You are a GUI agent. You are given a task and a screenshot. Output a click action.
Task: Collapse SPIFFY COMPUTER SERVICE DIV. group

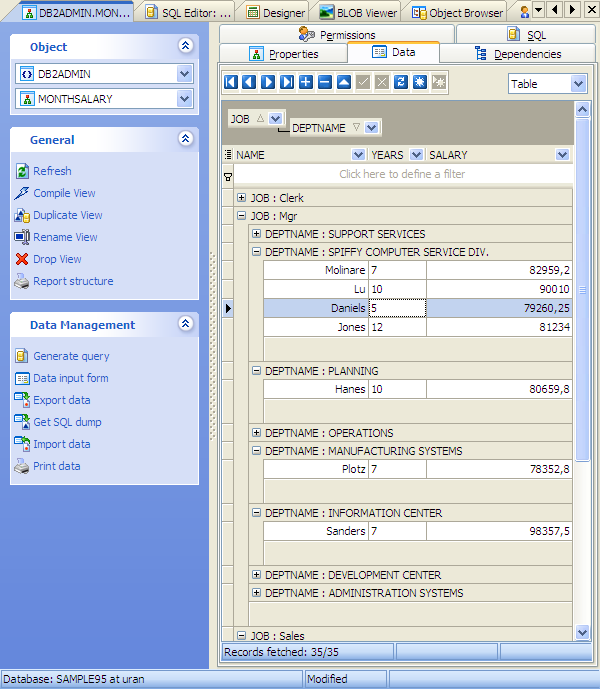(x=256, y=252)
